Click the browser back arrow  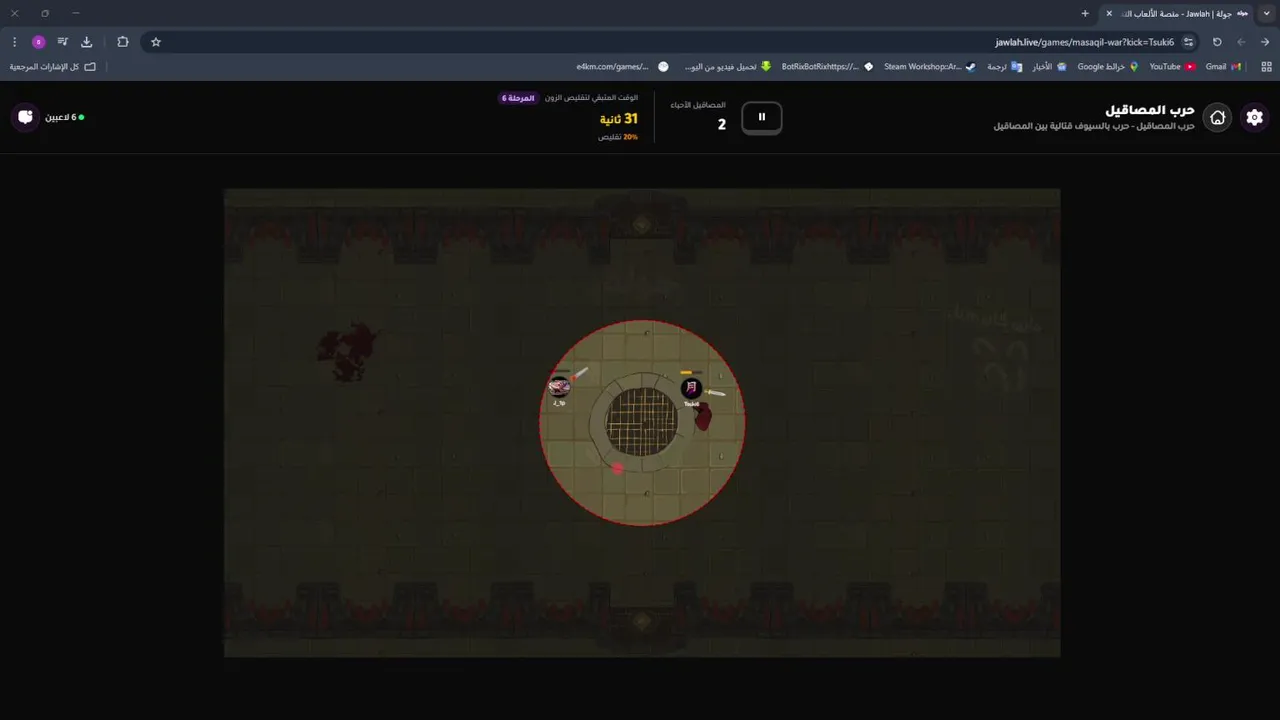[1241, 42]
